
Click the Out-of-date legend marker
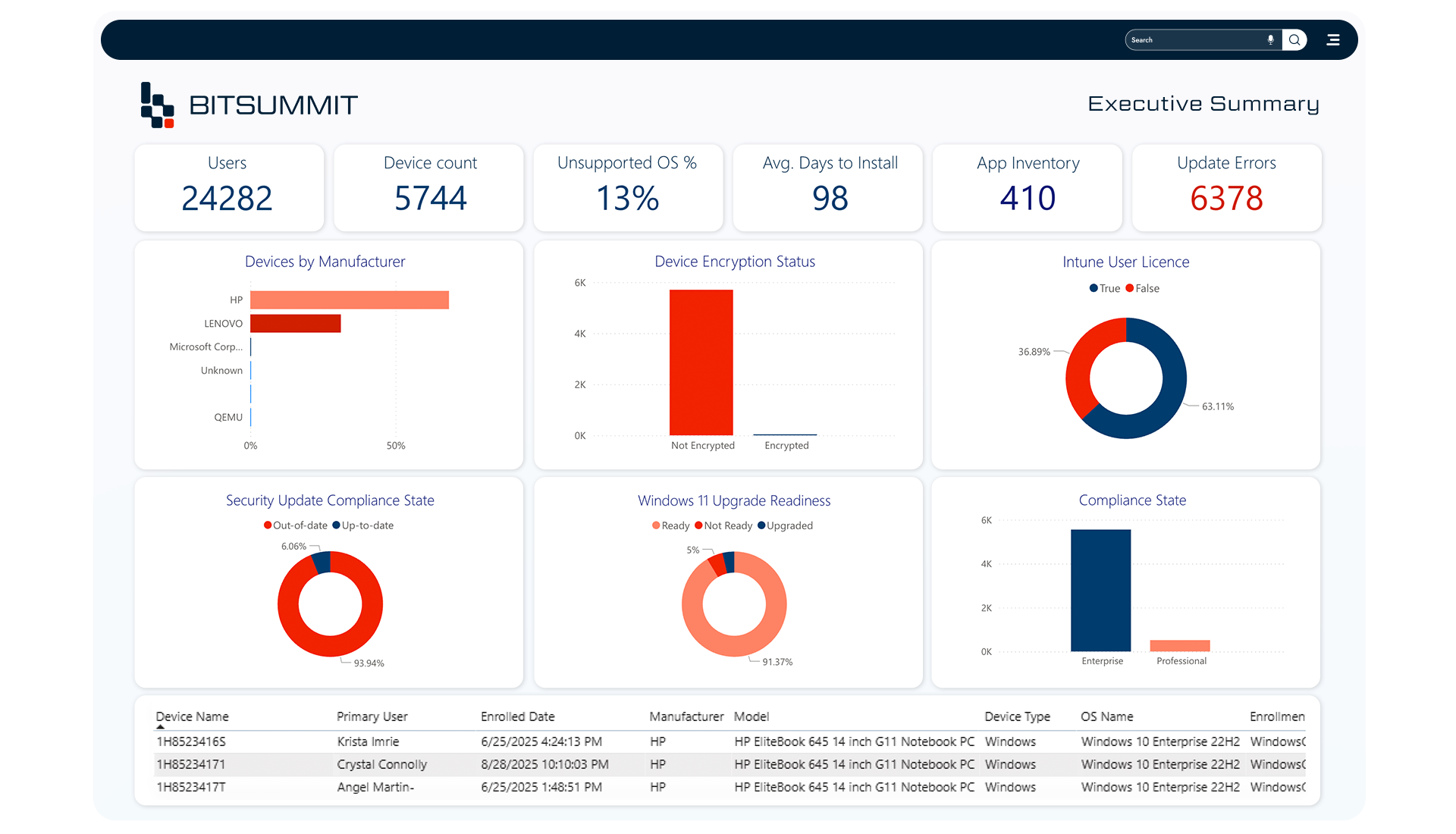tap(268, 525)
